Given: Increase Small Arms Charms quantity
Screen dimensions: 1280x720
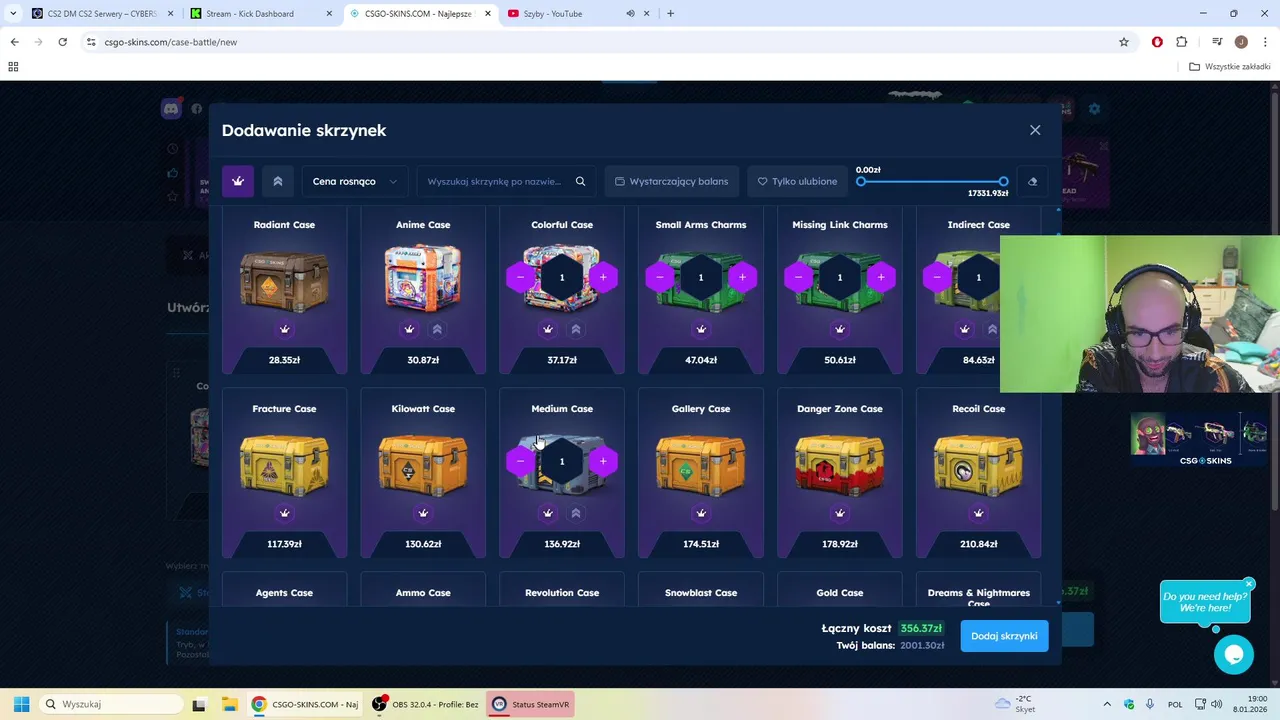Looking at the screenshot, I should 742,277.
